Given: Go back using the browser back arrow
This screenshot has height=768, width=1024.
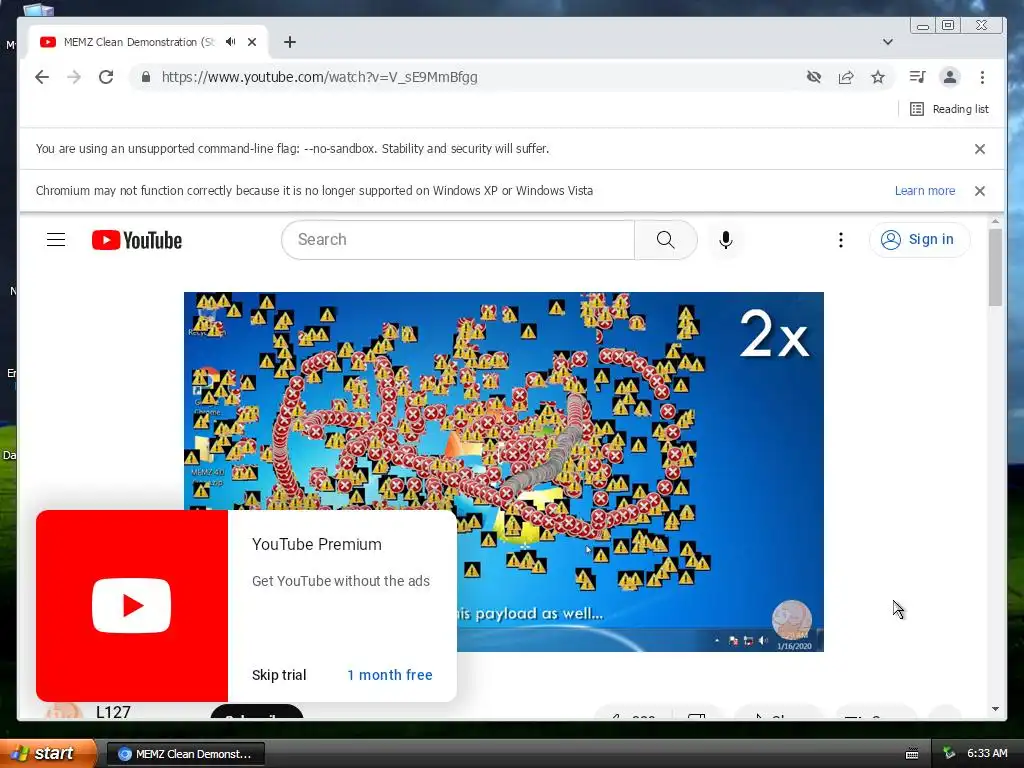Looking at the screenshot, I should point(42,77).
